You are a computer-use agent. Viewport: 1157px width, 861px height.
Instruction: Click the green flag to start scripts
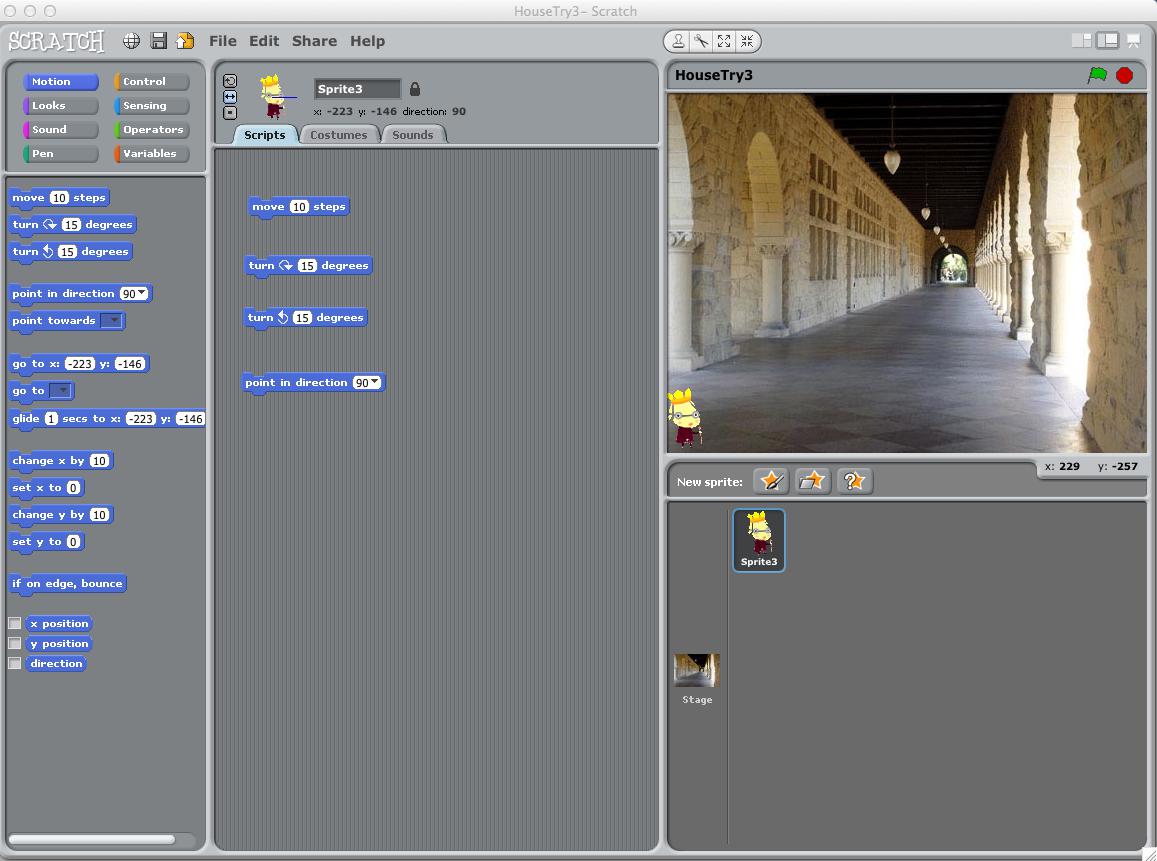[1097, 75]
